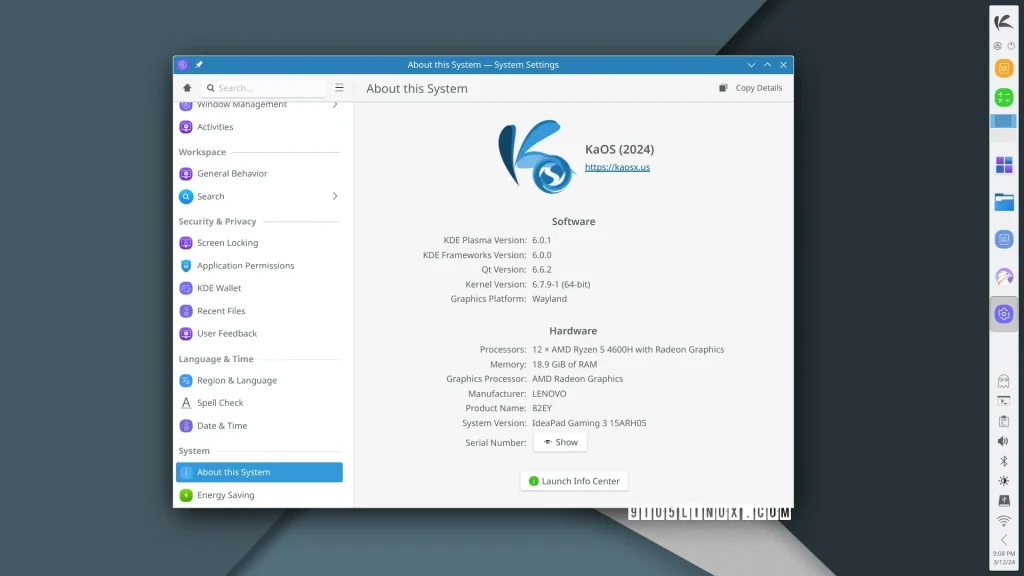This screenshot has width=1024, height=576.
Task: Click the Application Permissions shield icon
Action: [x=186, y=266]
